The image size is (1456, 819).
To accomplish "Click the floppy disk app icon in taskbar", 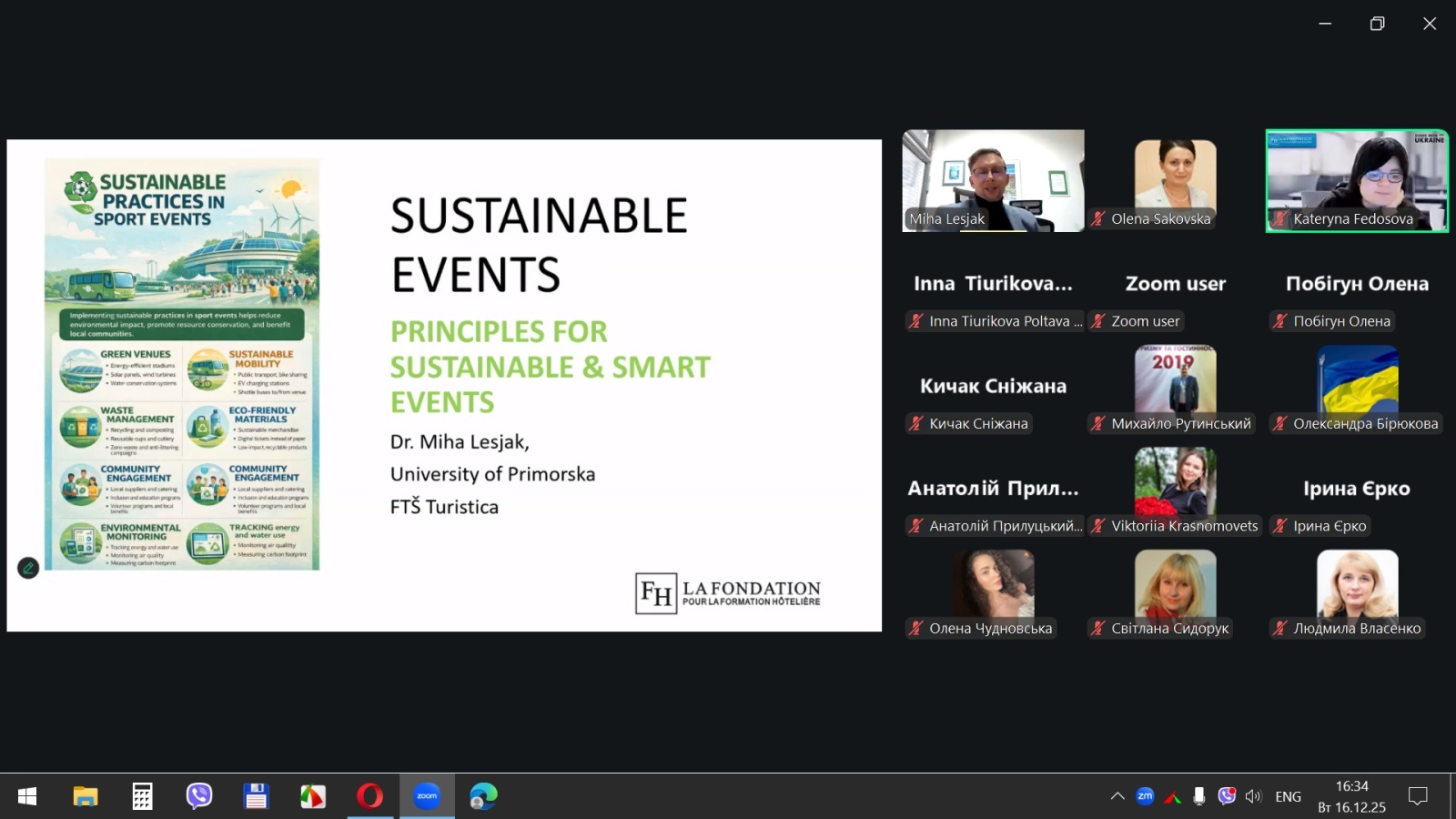I will point(256,796).
